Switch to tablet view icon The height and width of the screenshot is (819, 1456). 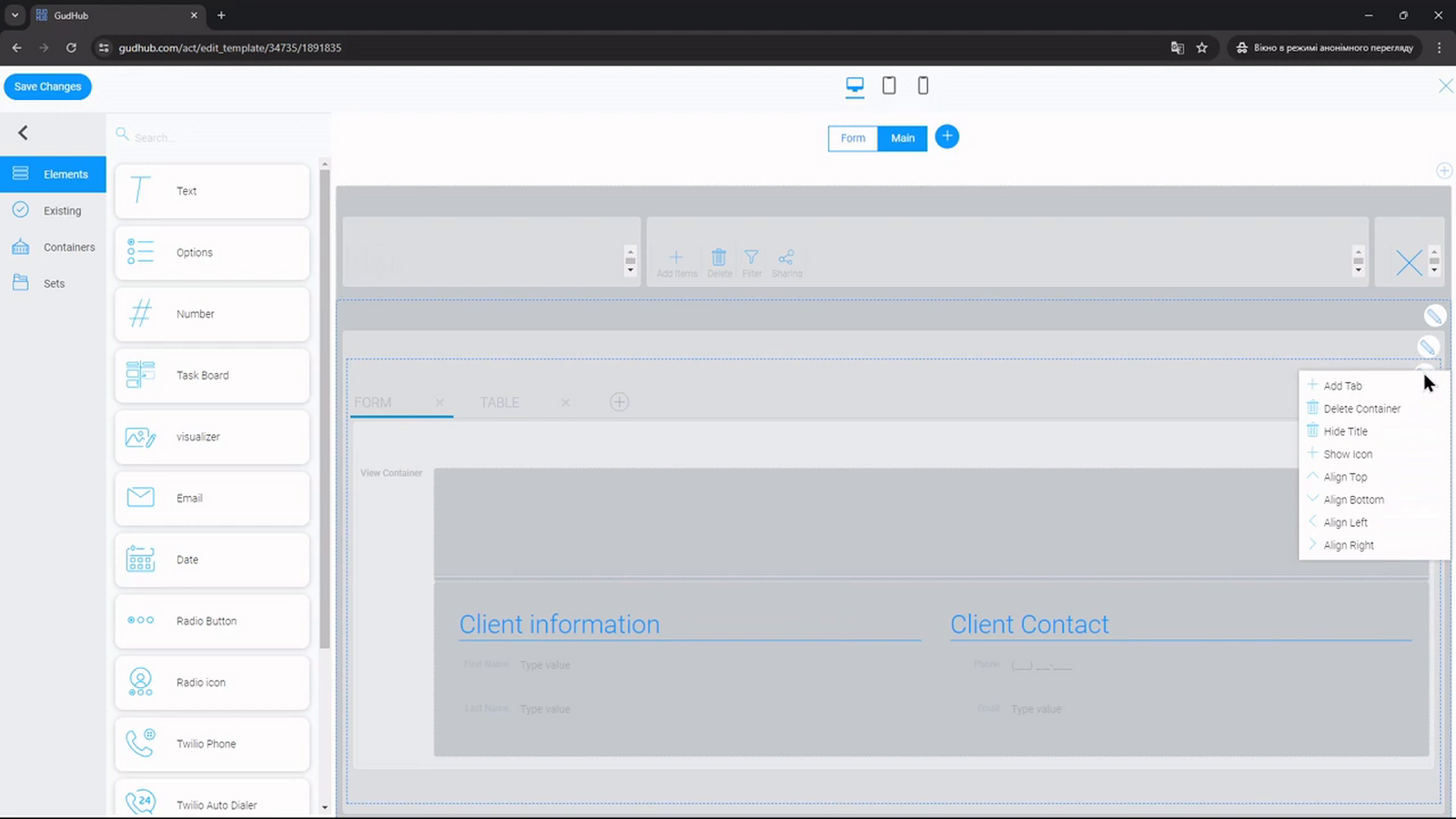coord(889,86)
